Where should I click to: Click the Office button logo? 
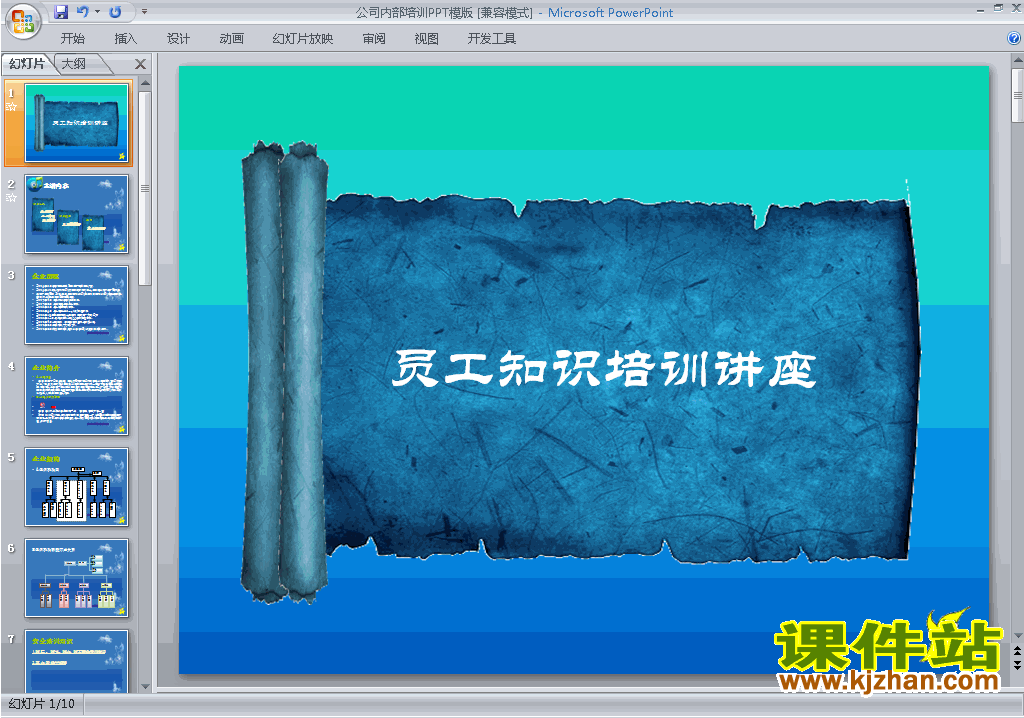[24, 21]
